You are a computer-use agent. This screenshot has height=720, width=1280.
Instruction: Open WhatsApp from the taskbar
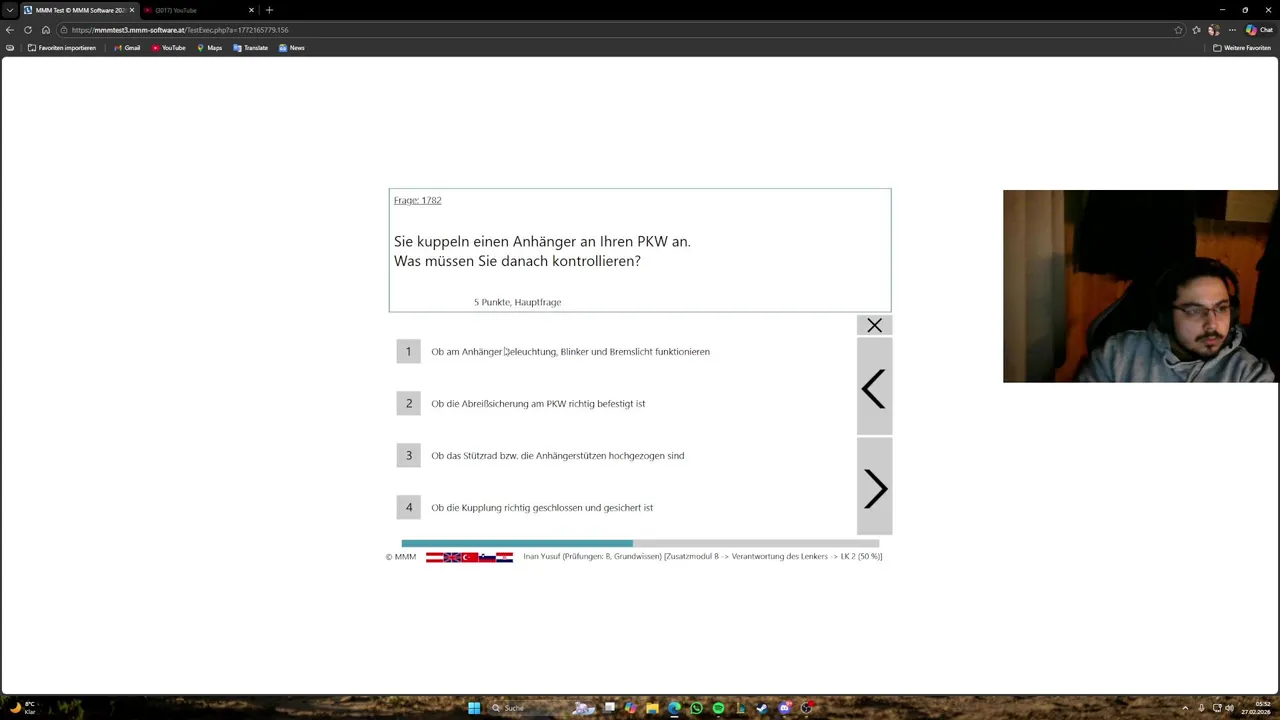[696, 708]
